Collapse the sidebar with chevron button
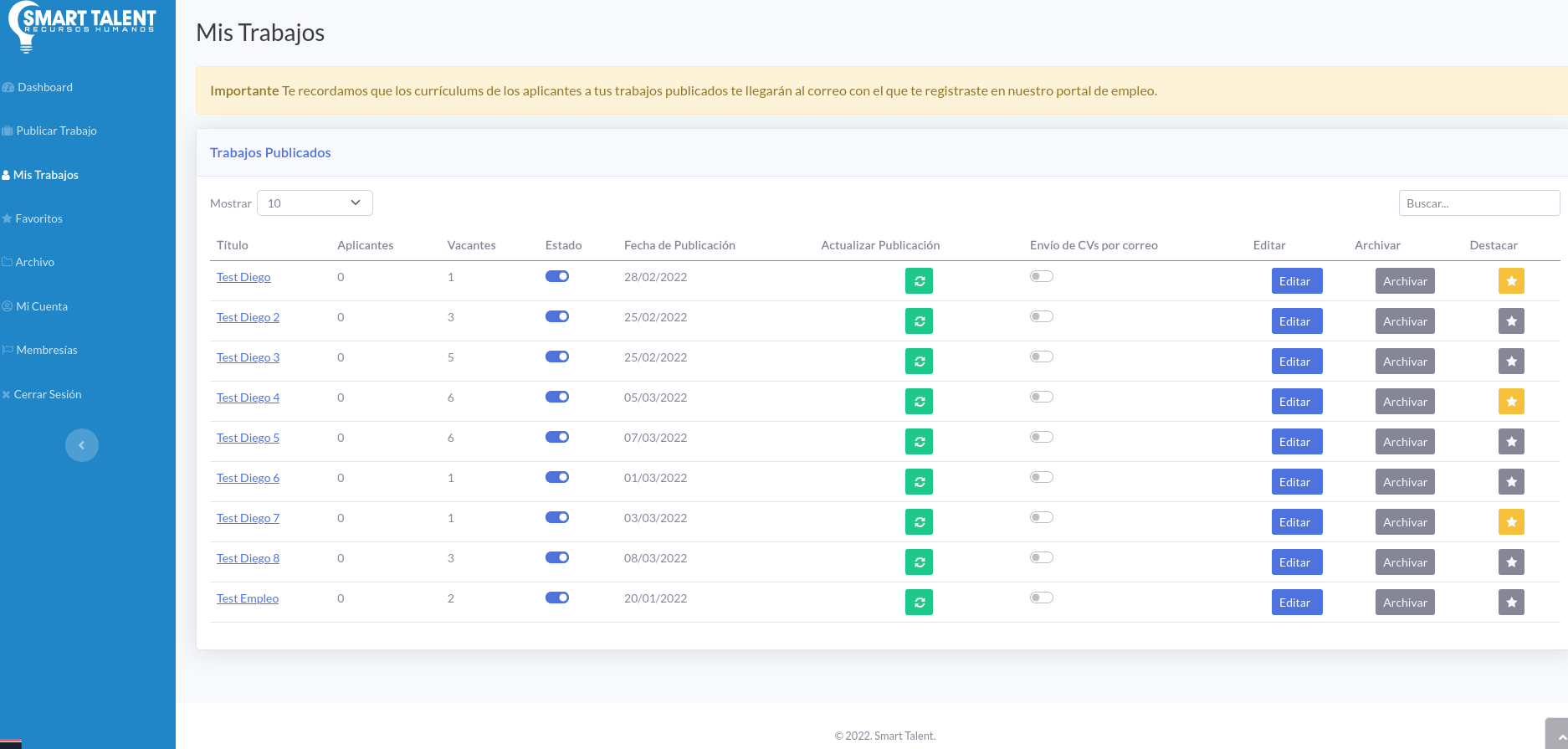This screenshot has width=1568, height=749. (82, 445)
